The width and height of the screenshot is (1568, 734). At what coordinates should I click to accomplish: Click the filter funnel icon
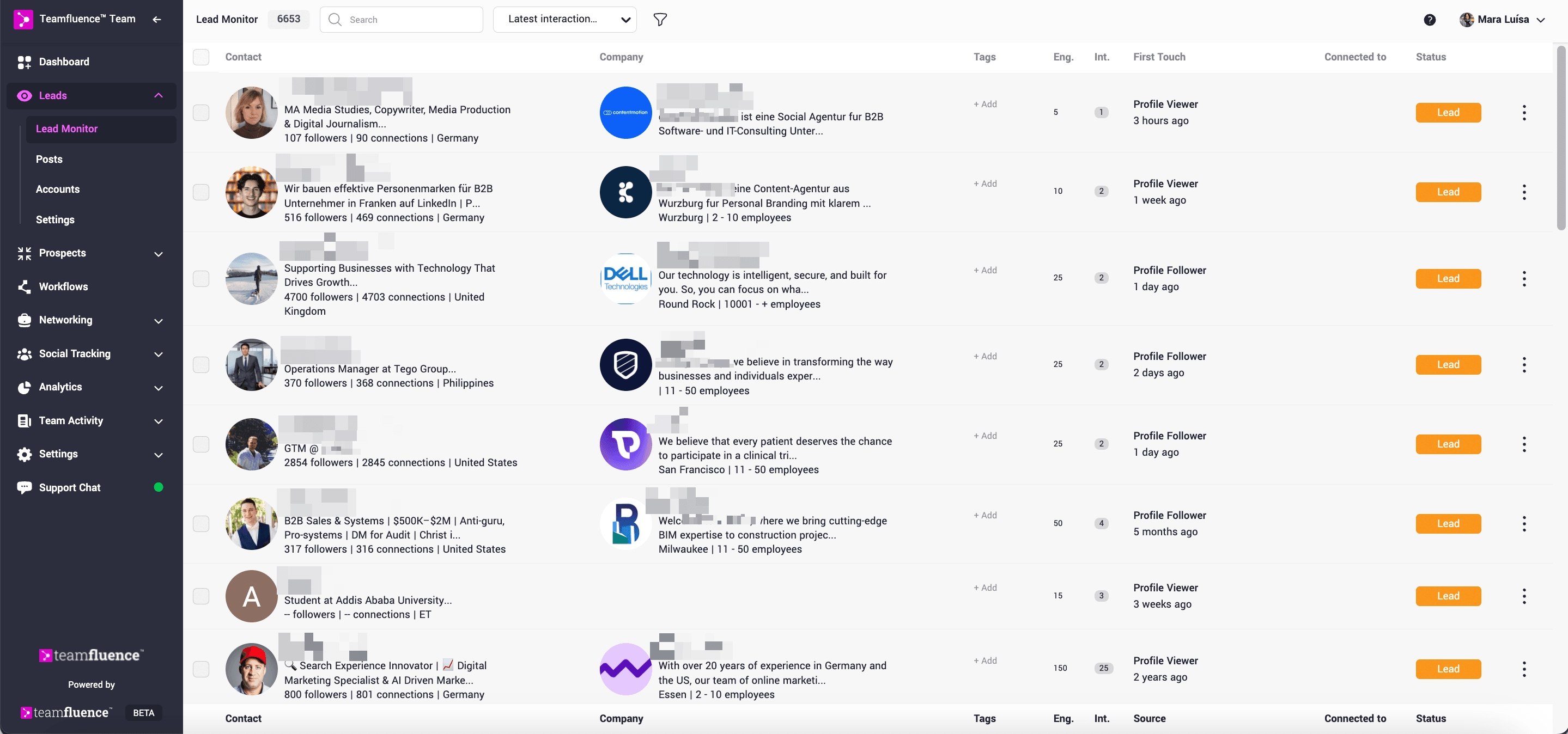(660, 20)
